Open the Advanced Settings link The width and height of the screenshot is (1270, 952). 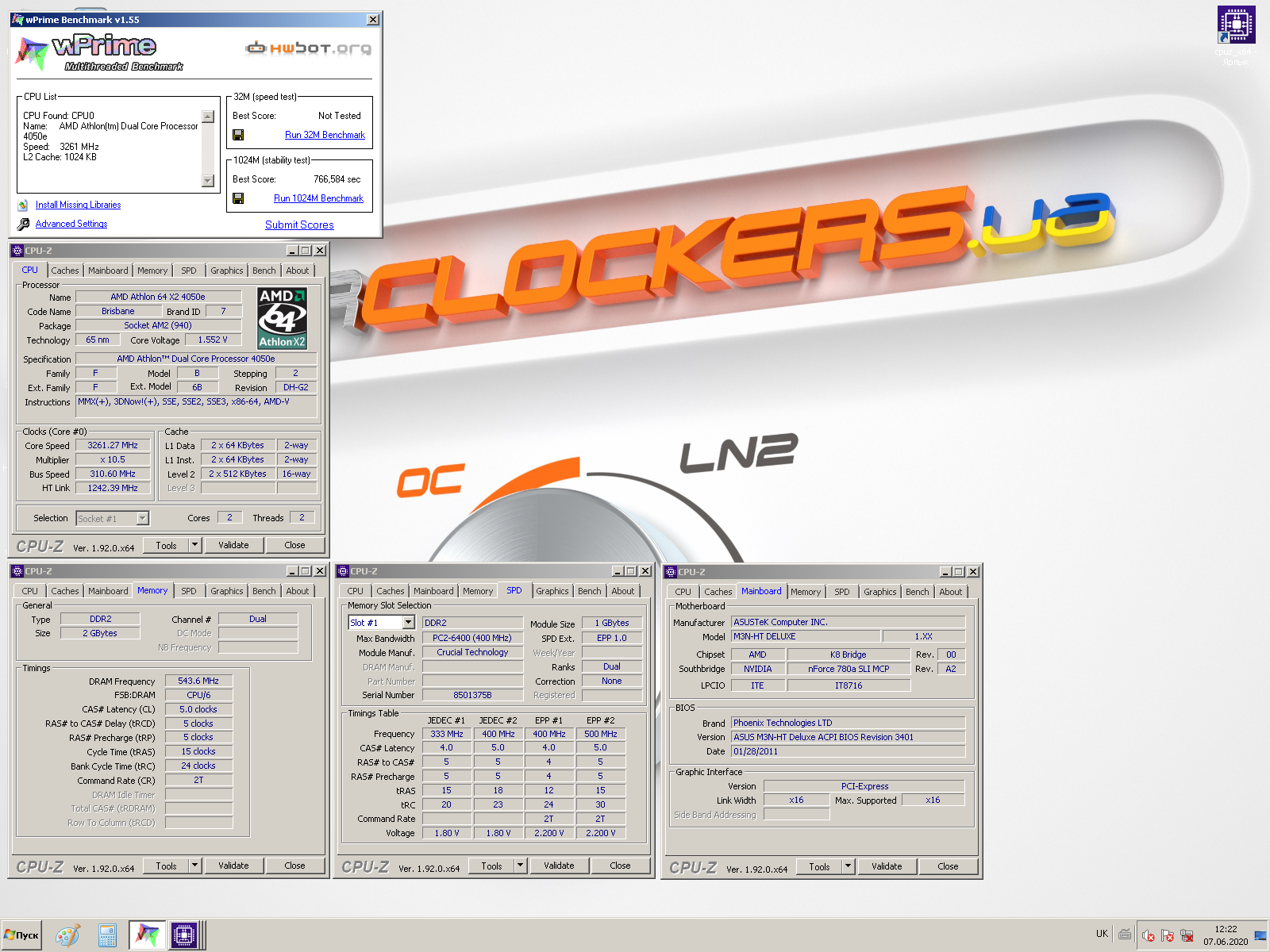pyautogui.click(x=71, y=224)
